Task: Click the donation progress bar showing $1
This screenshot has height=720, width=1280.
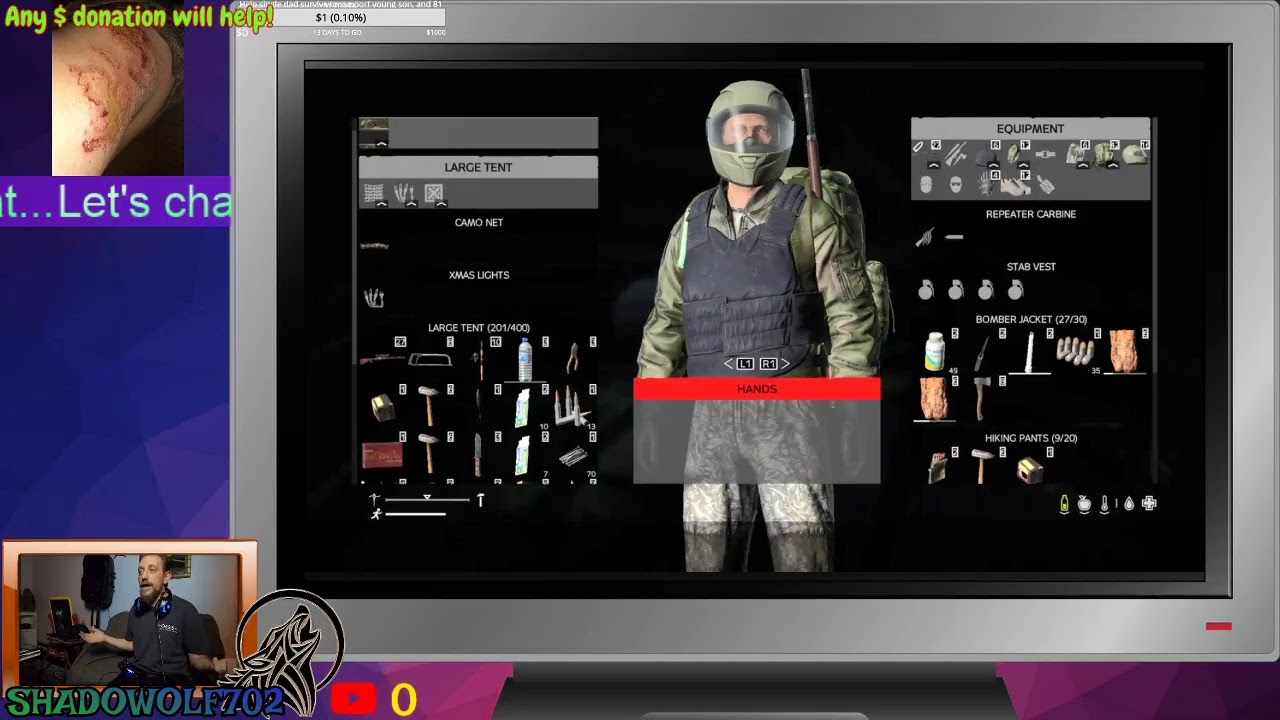Action: (340, 18)
